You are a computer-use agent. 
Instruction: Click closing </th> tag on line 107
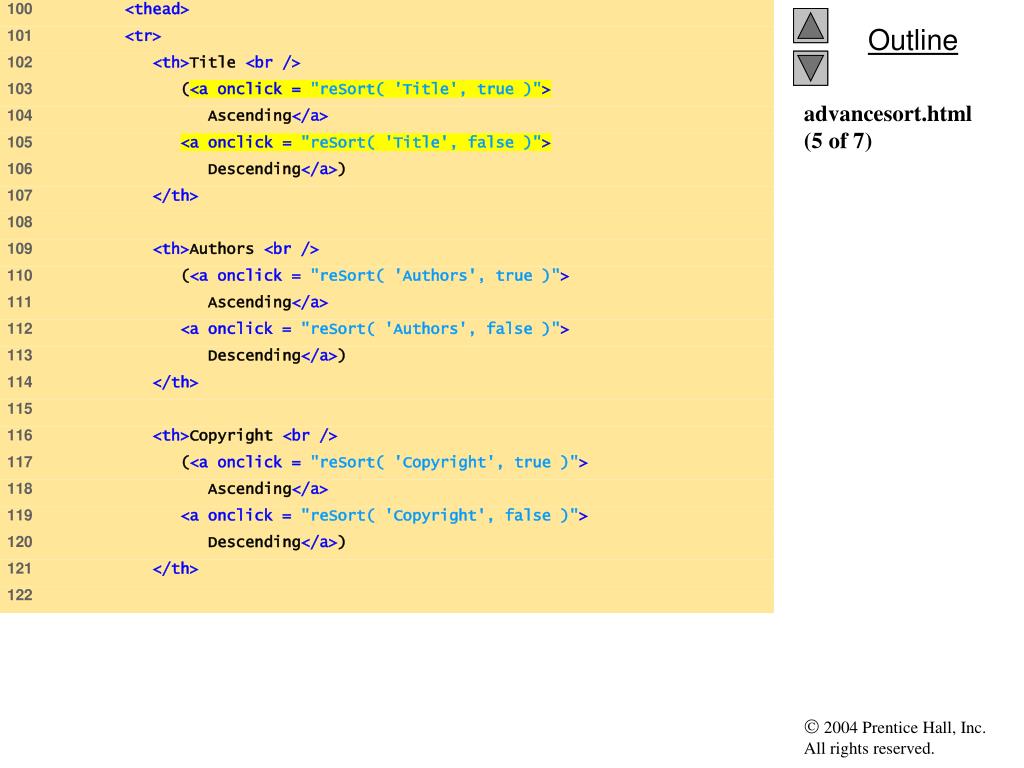pyautogui.click(x=175, y=195)
